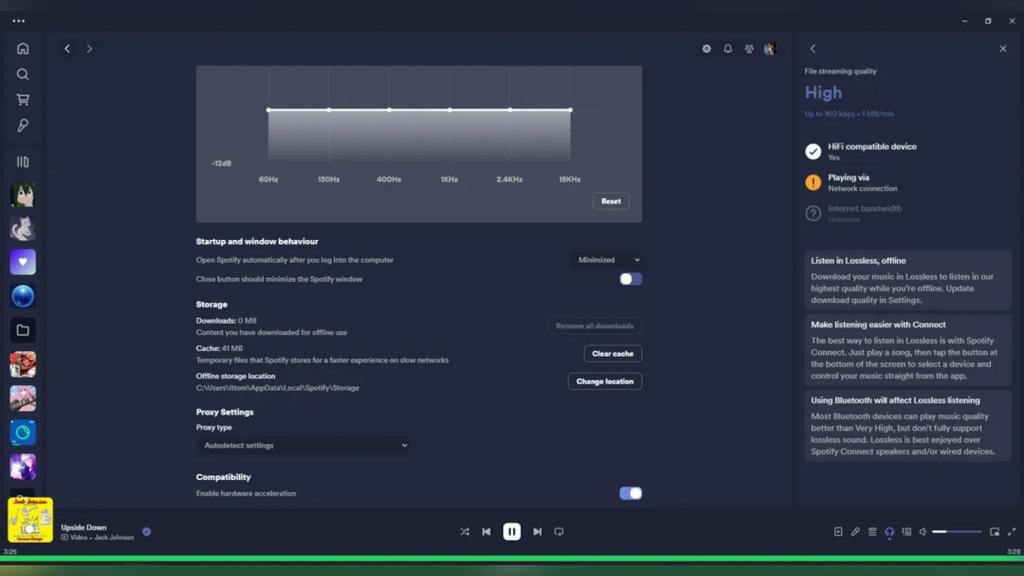Open the Proxy type Autodetect settings dropdown
This screenshot has width=1024, height=576.
304,445
